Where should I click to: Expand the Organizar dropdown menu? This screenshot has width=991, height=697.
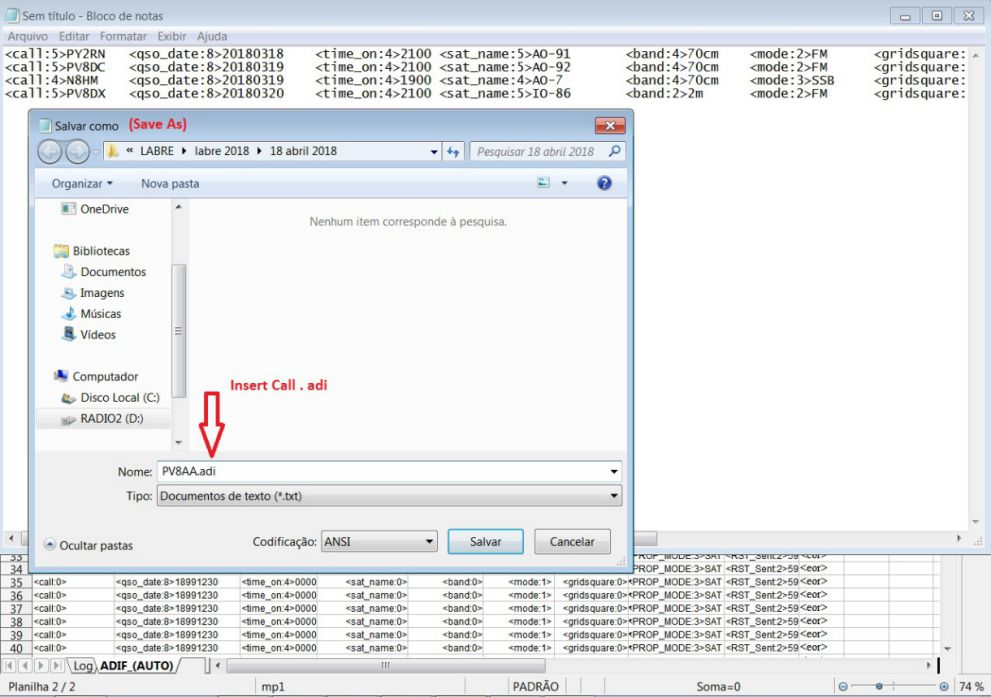click(82, 184)
